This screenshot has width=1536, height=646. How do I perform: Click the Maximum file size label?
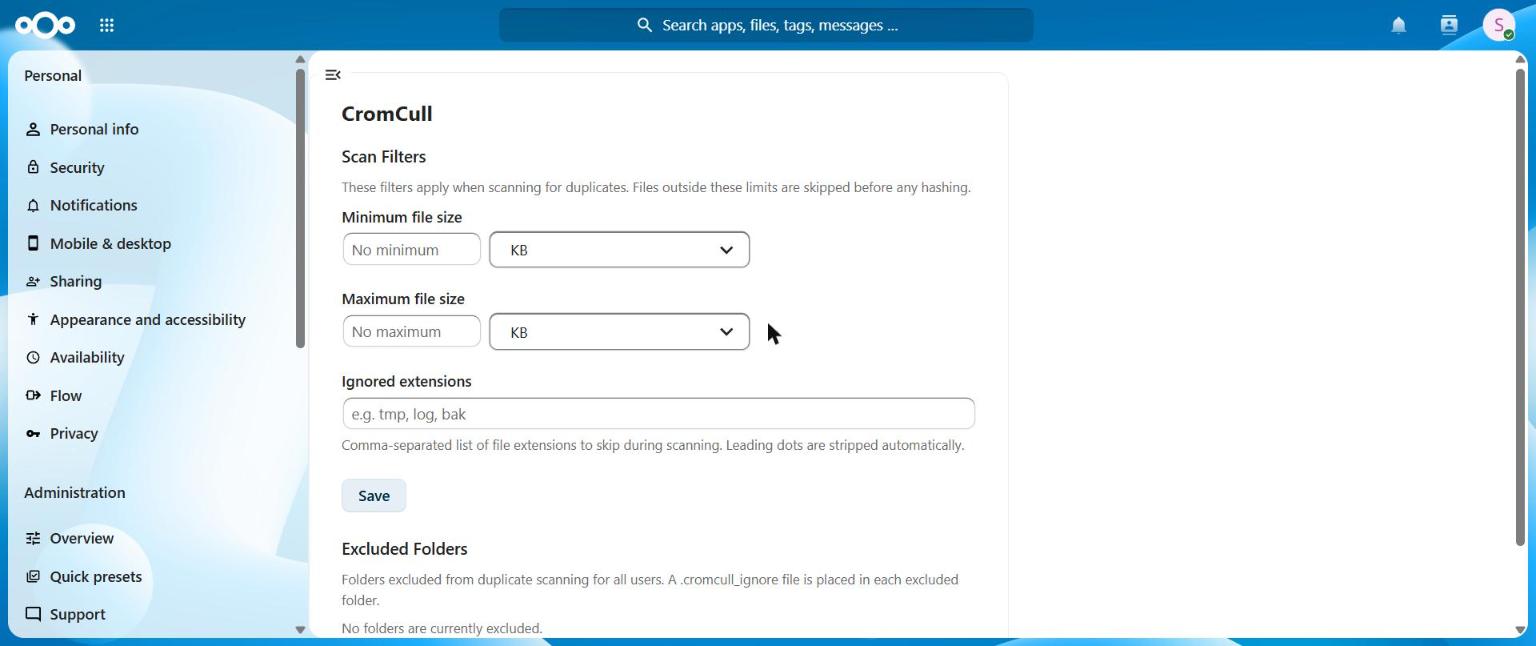click(403, 299)
